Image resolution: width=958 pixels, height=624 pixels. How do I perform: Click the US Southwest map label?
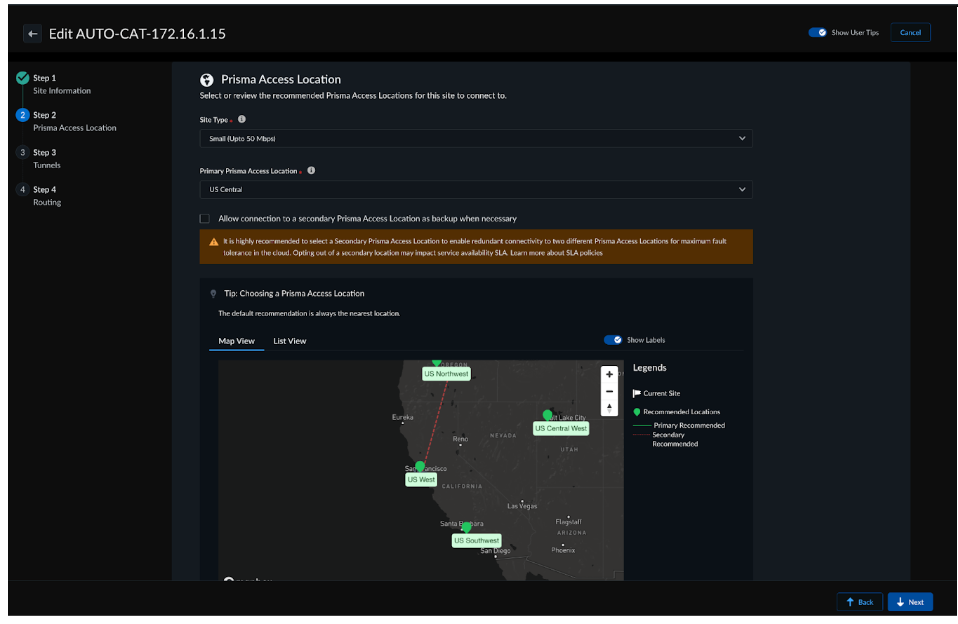[477, 540]
